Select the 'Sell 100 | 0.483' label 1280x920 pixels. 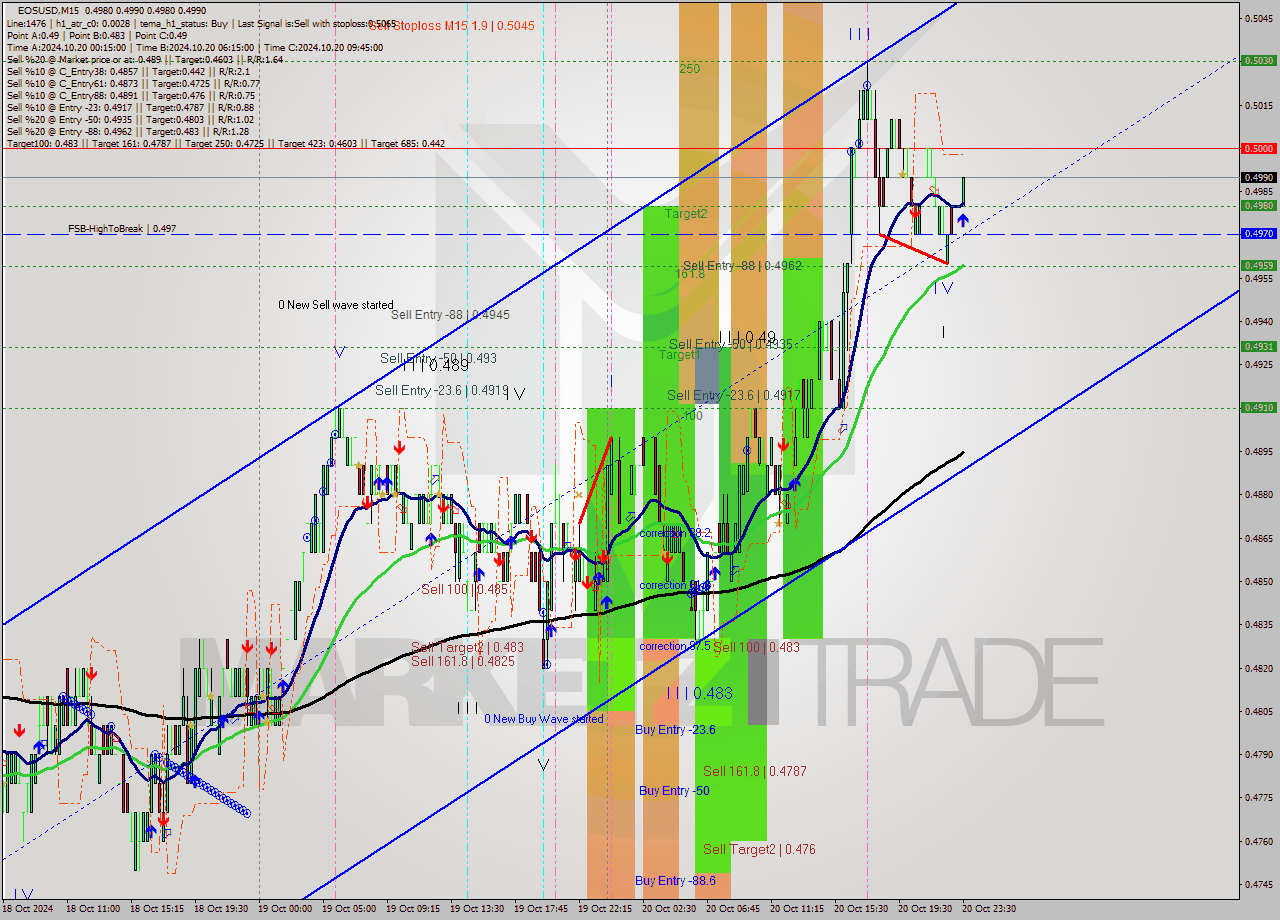click(x=756, y=648)
